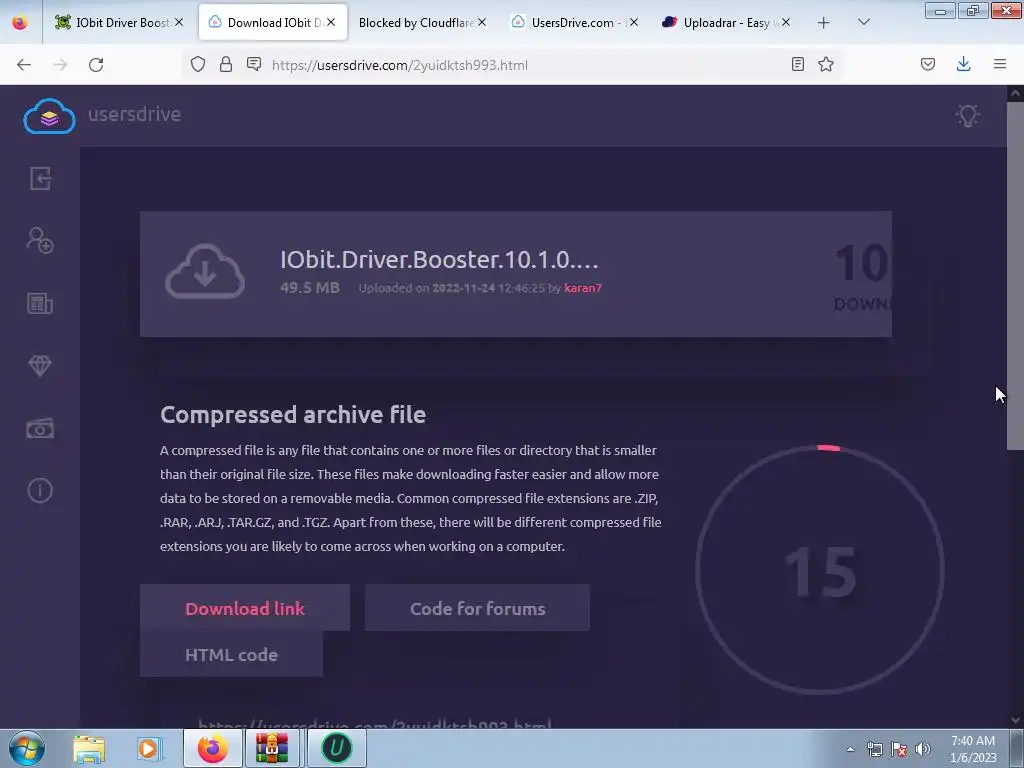This screenshot has width=1024, height=768.
Task: View site security padlock info
Action: [226, 64]
